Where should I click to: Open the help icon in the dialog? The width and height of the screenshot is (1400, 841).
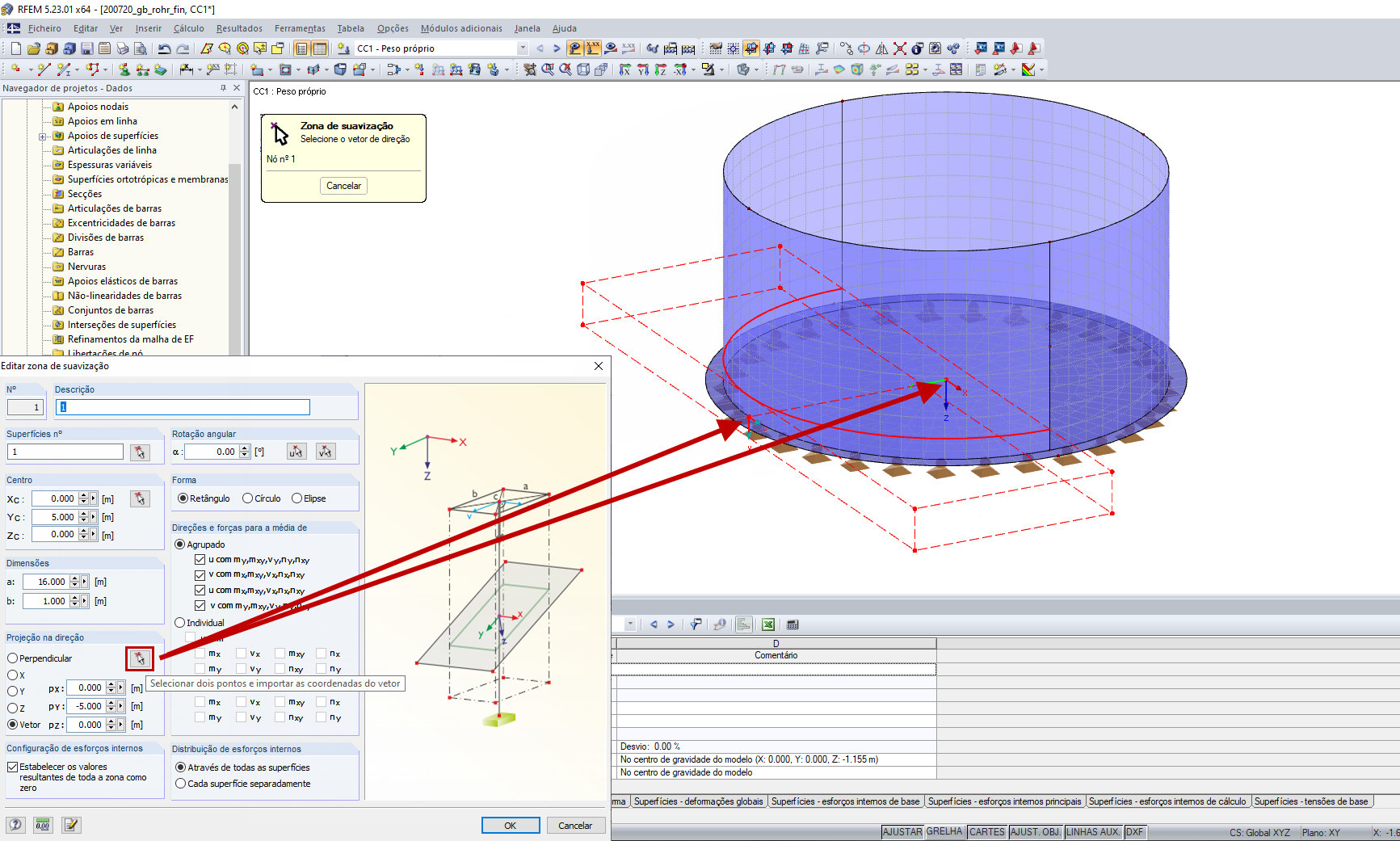(x=16, y=825)
